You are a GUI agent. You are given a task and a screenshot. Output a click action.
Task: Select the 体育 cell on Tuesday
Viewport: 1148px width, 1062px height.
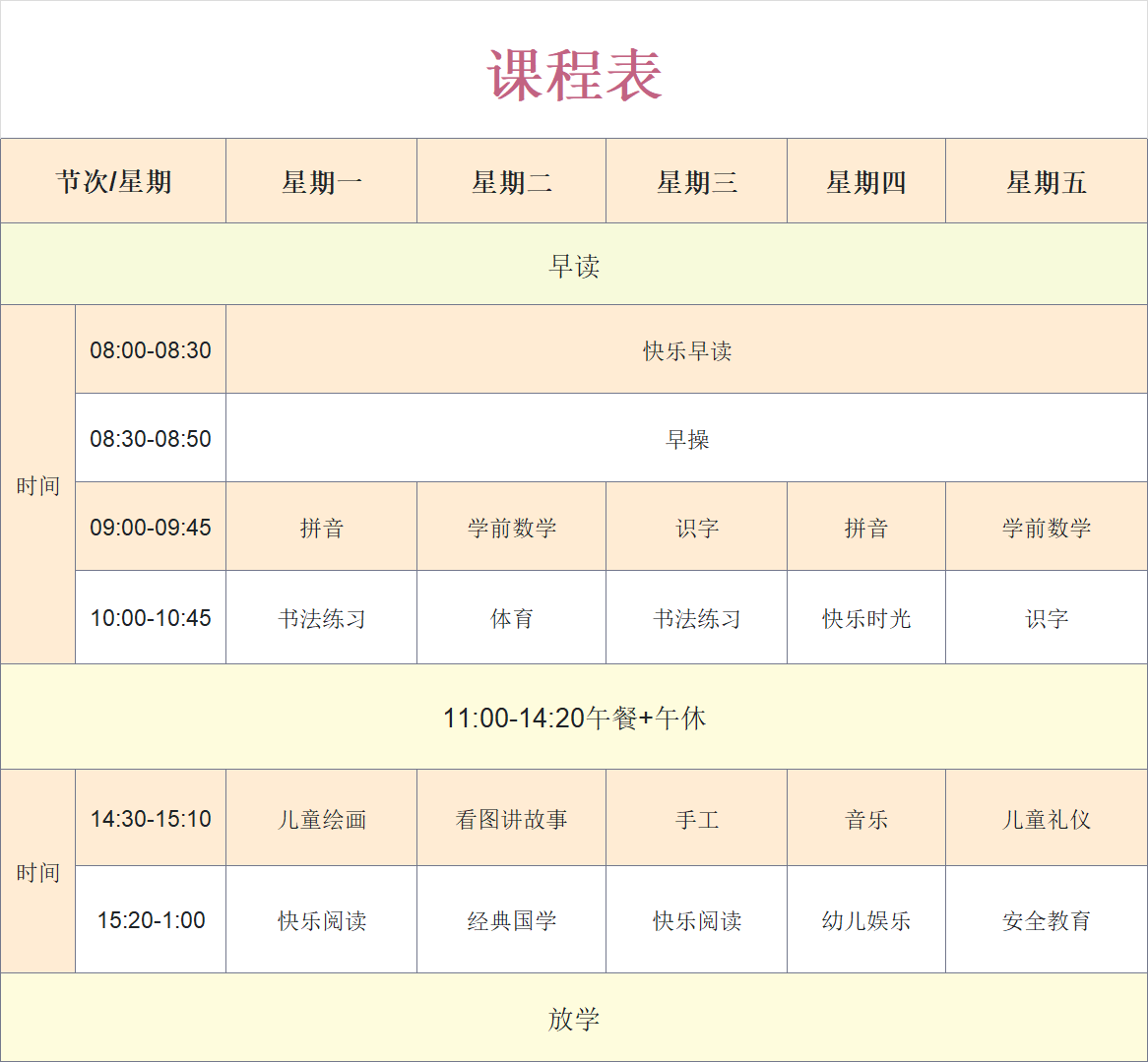click(511, 619)
